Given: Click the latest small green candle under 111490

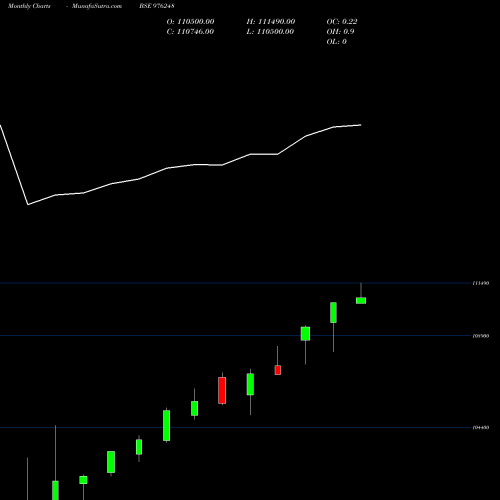Looking at the screenshot, I should (x=361, y=300).
